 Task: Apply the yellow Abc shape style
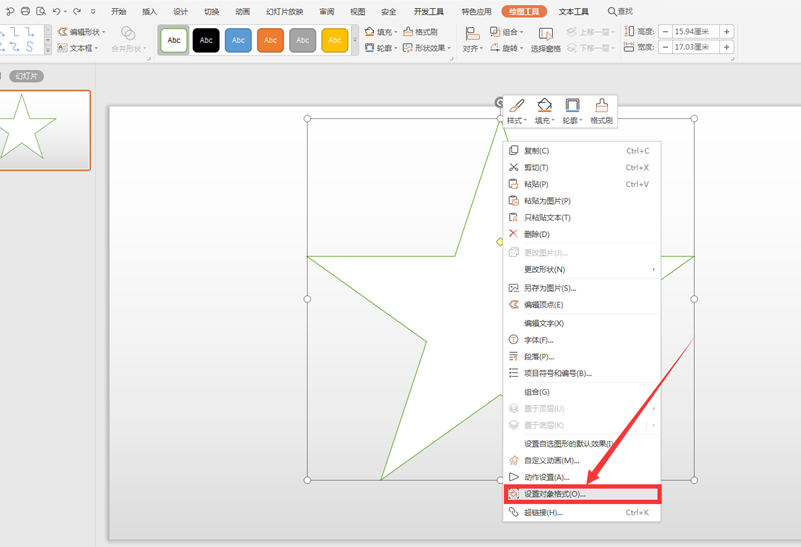tap(335, 40)
